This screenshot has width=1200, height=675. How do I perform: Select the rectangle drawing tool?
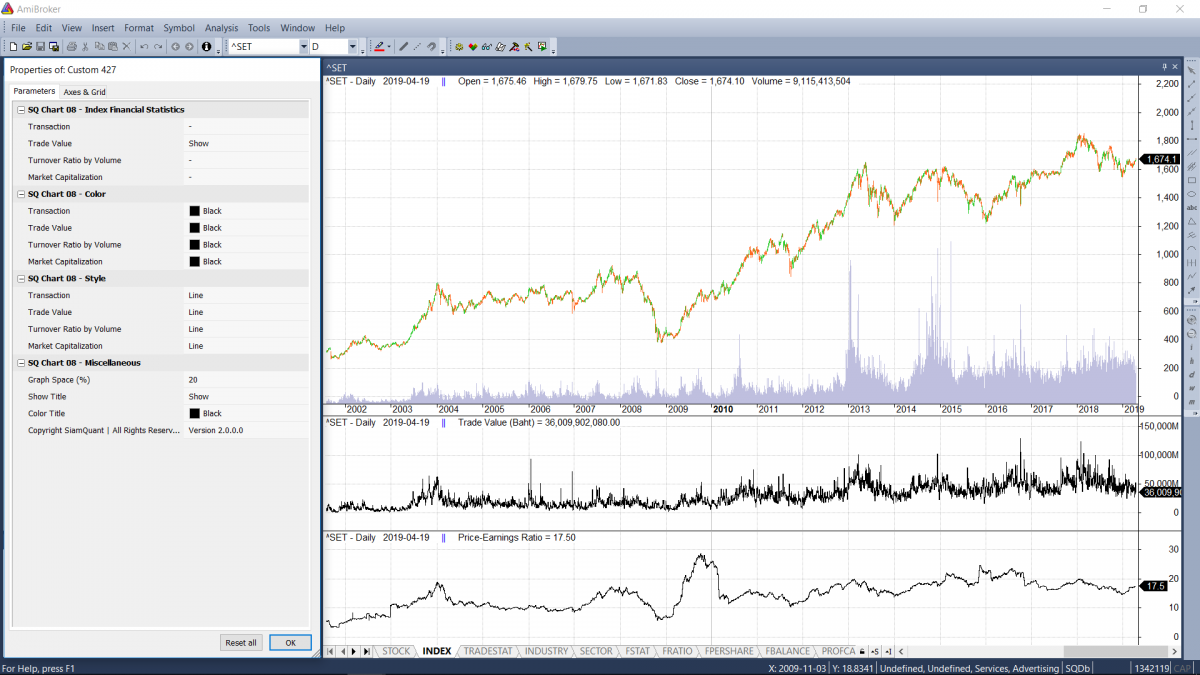pos(1191,180)
